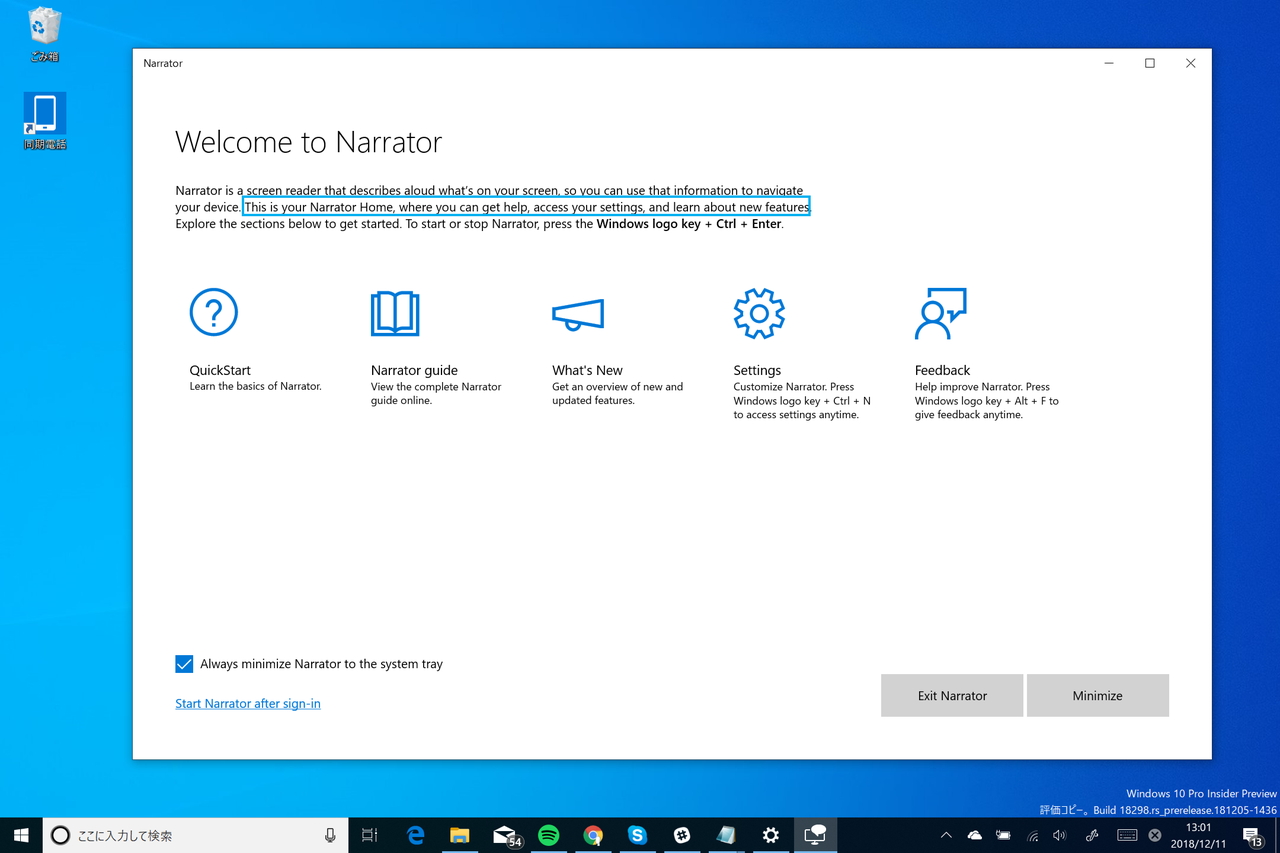Click the Minimize button beside Exit Narrator

coord(1098,696)
